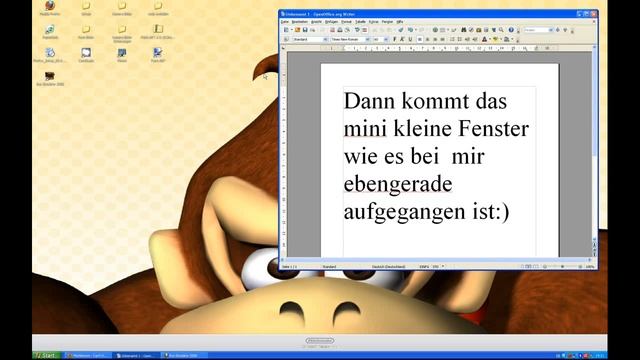Switch to the OpenOffice Writer taskbar button
This screenshot has width=640, height=360.
click(136, 356)
